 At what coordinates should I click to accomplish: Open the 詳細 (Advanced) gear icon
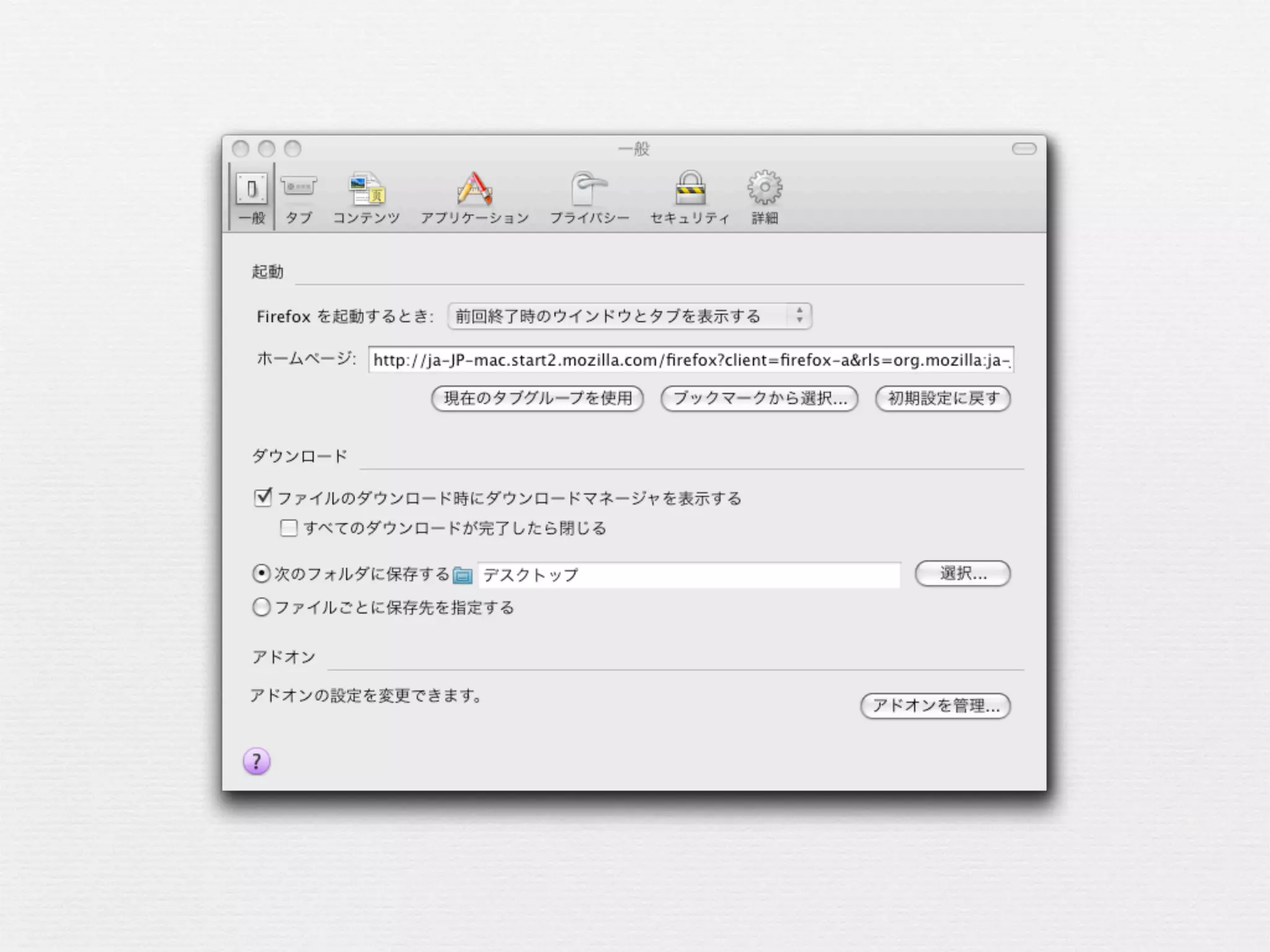coord(765,188)
